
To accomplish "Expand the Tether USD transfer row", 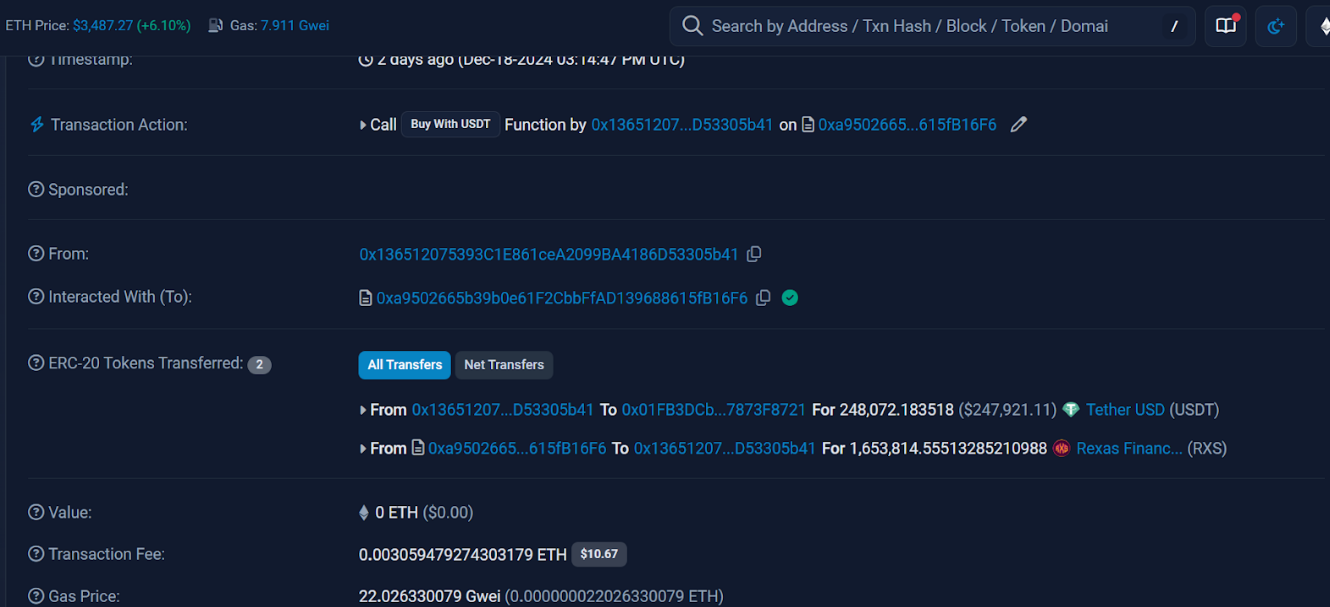I will point(363,409).
